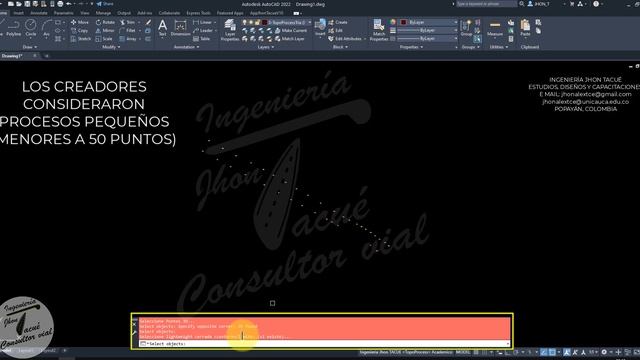This screenshot has width=640, height=360.
Task: Open the workspace switching gear
Action: pos(604,352)
